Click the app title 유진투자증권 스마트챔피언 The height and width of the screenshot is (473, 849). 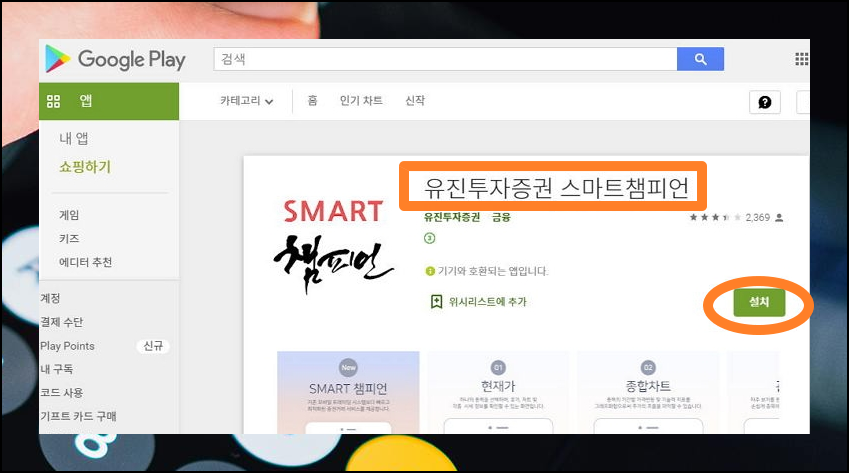[x=556, y=187]
